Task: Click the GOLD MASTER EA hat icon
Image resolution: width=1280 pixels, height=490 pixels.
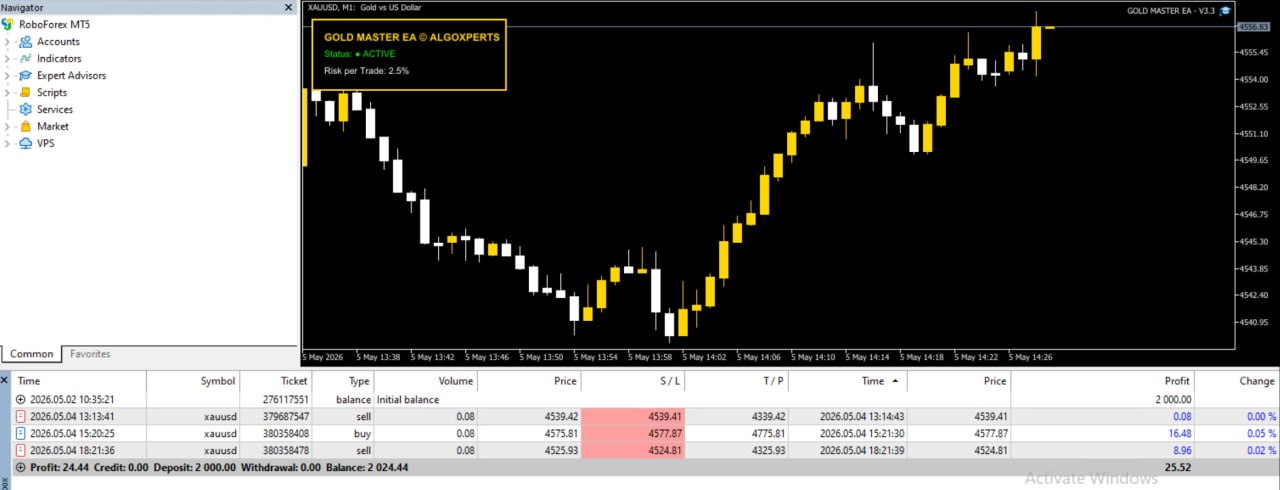Action: pyautogui.click(x=1224, y=11)
